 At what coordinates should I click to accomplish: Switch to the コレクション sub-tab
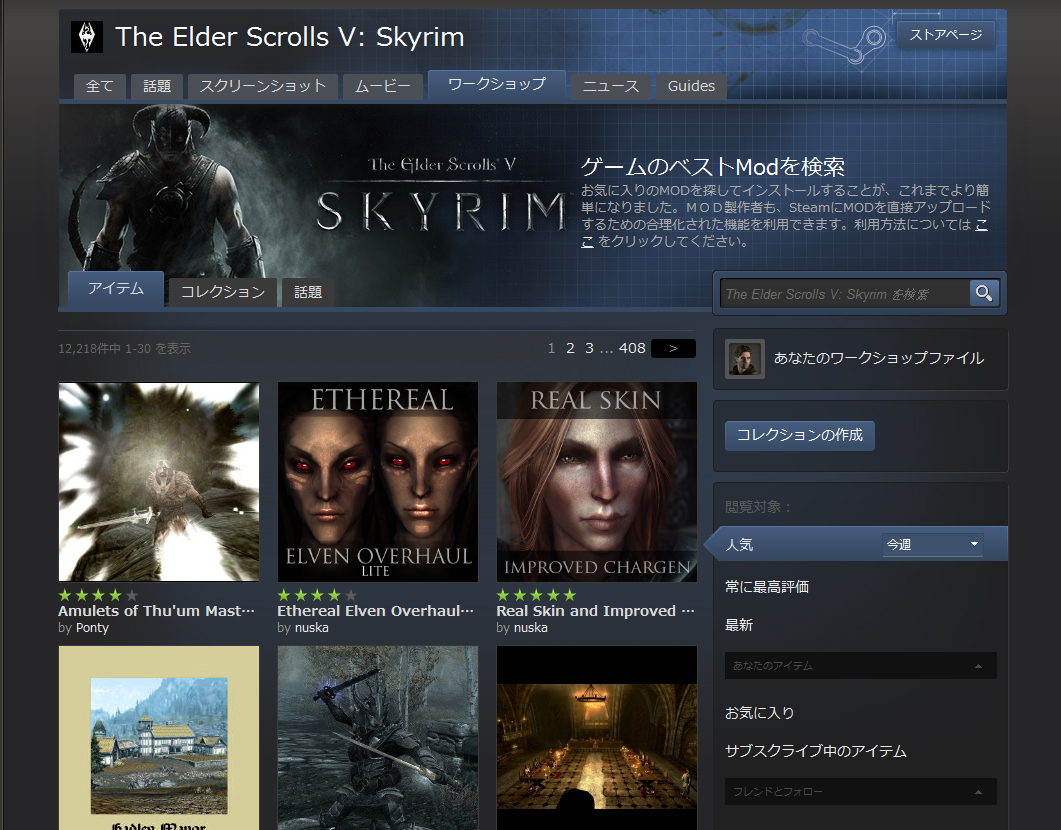point(223,292)
